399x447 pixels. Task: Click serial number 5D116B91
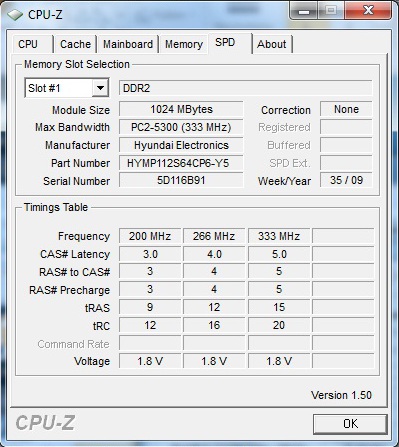181,181
